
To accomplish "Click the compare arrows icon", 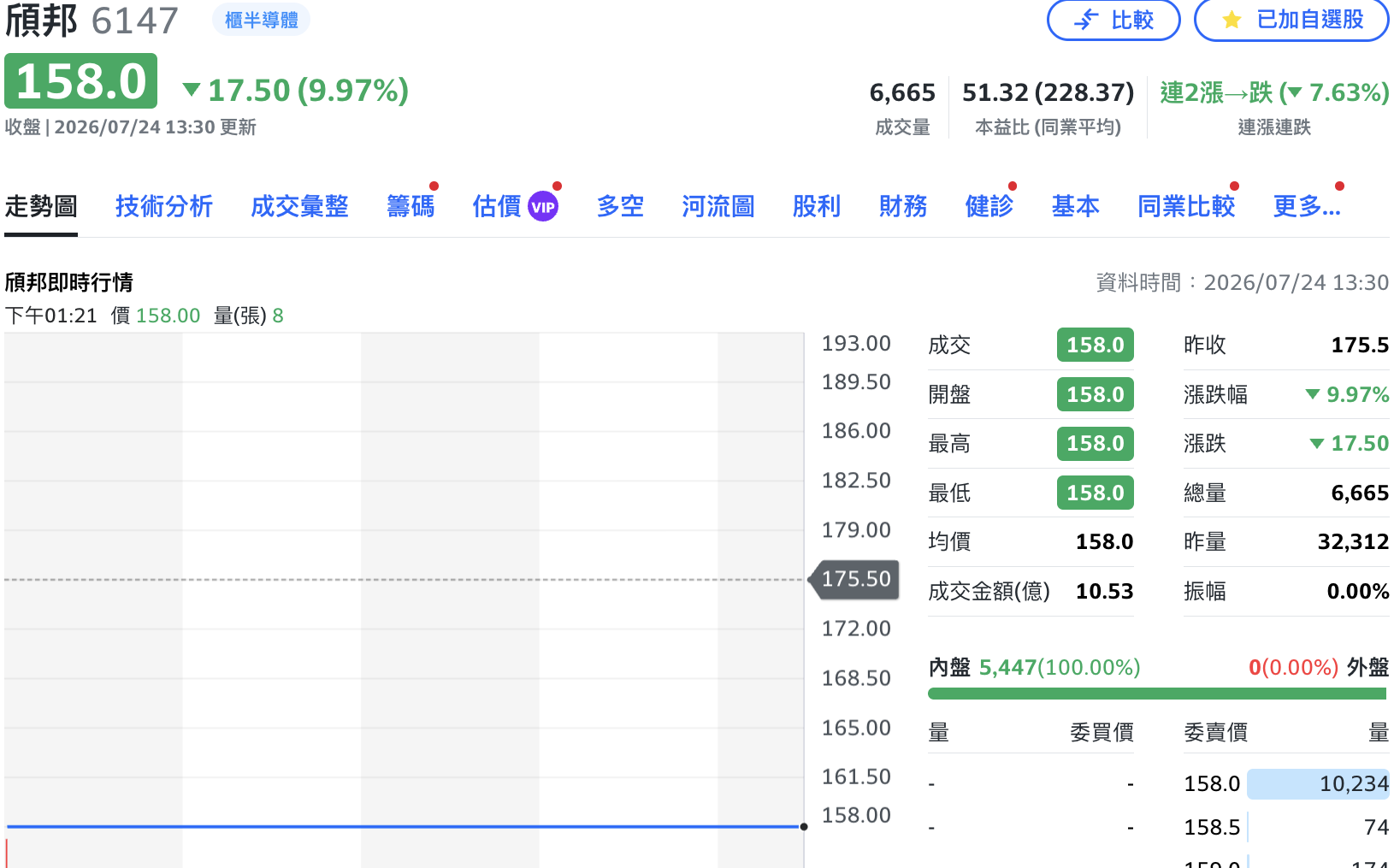I will [x=1086, y=20].
